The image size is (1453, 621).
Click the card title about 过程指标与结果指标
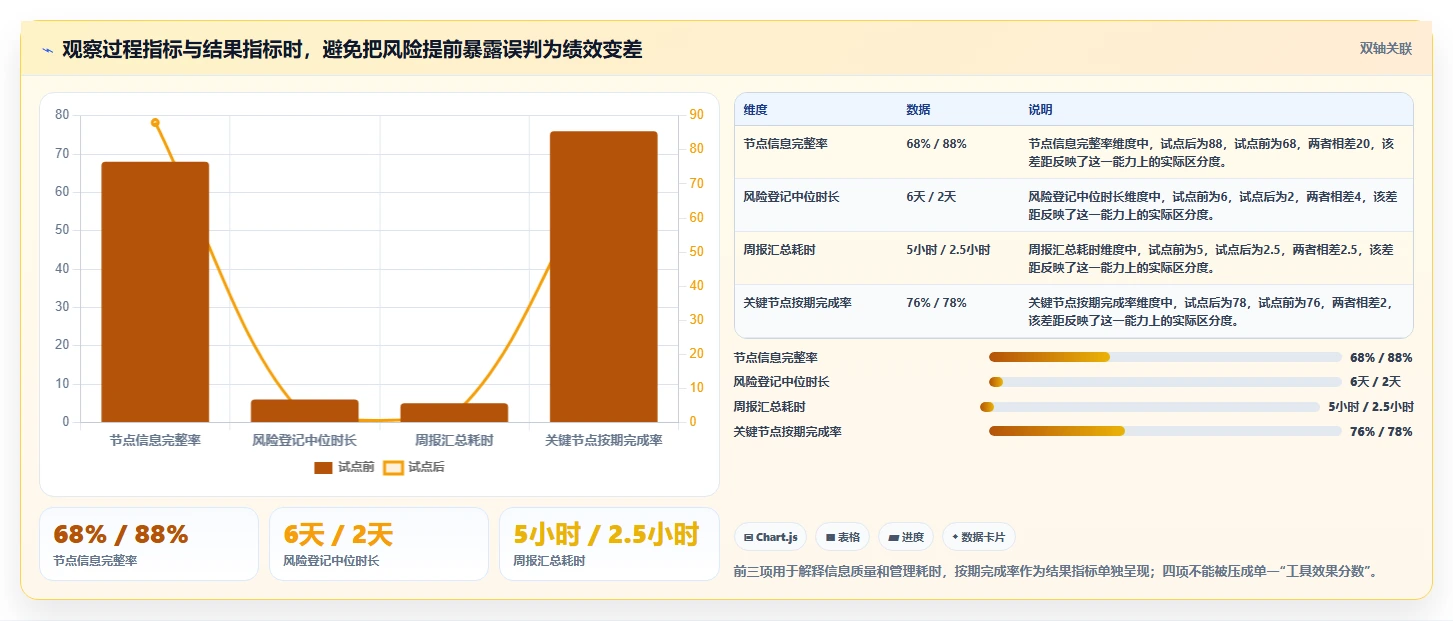coord(352,49)
